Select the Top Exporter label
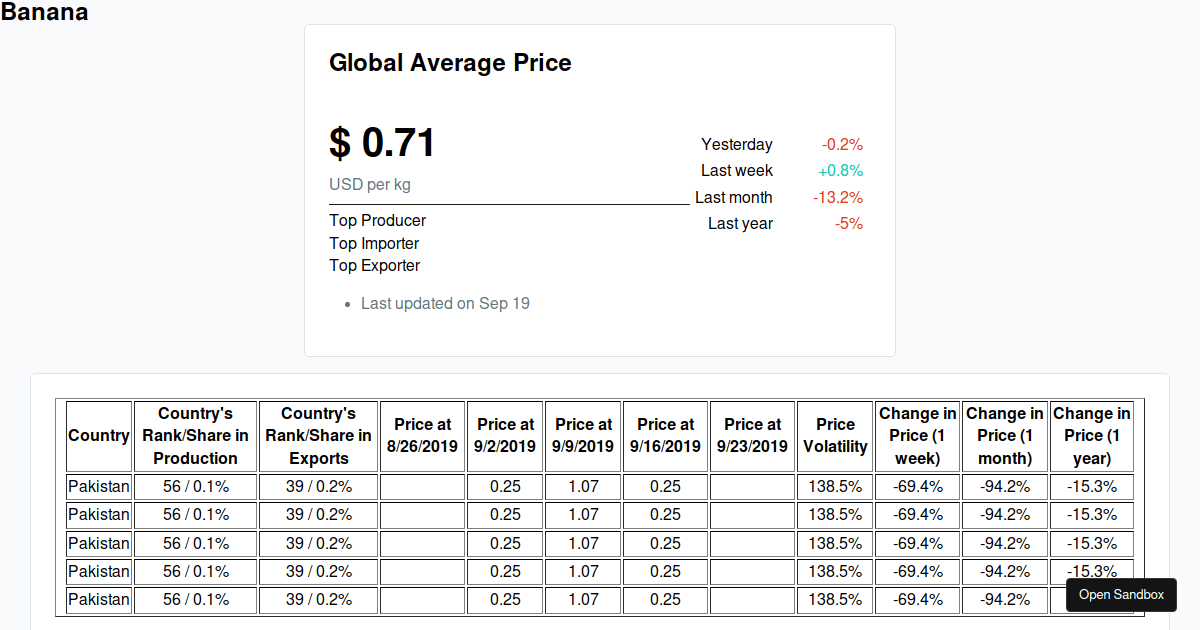The height and width of the screenshot is (630, 1200). point(375,266)
